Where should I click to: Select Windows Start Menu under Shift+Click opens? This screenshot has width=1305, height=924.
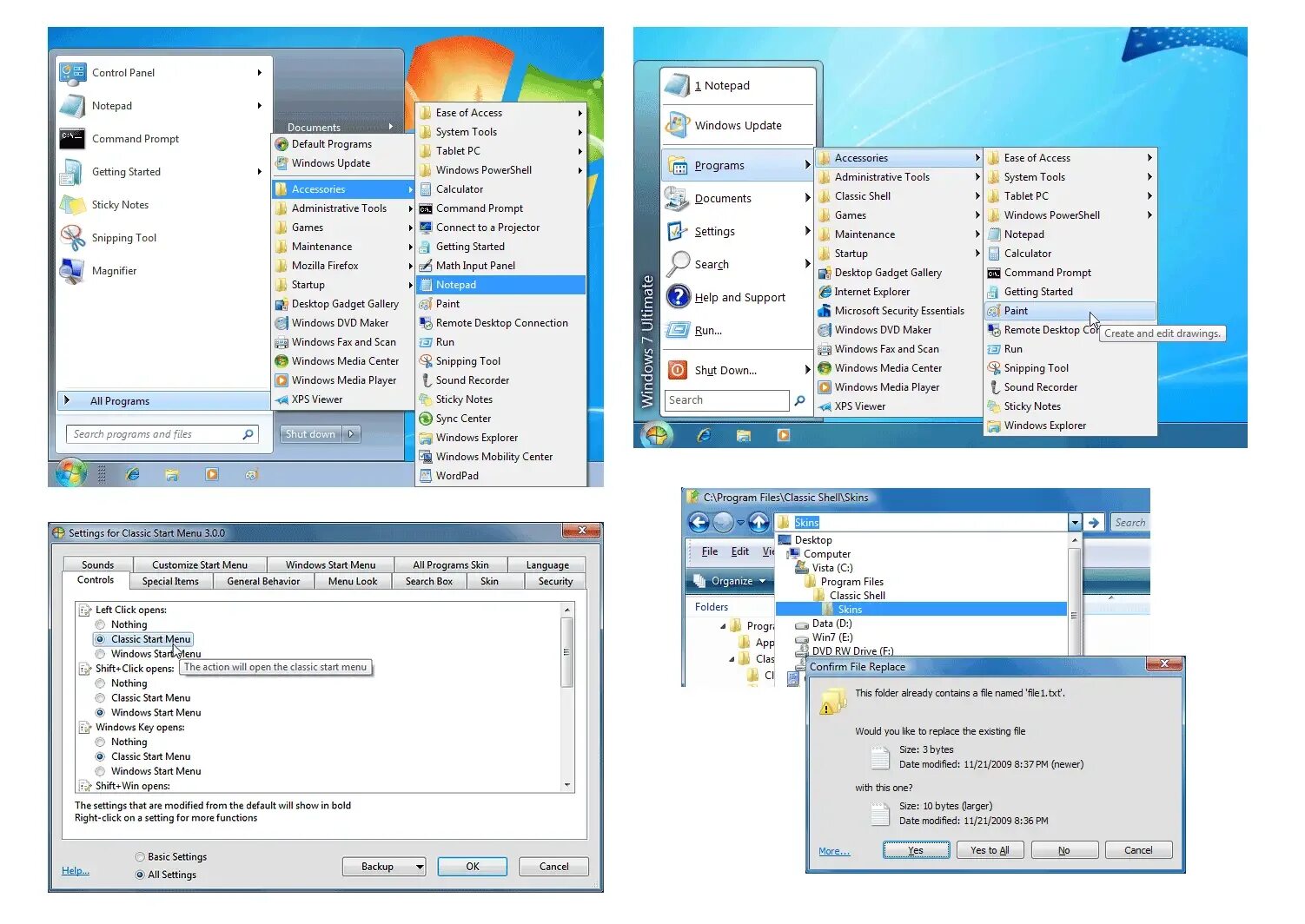(x=101, y=713)
